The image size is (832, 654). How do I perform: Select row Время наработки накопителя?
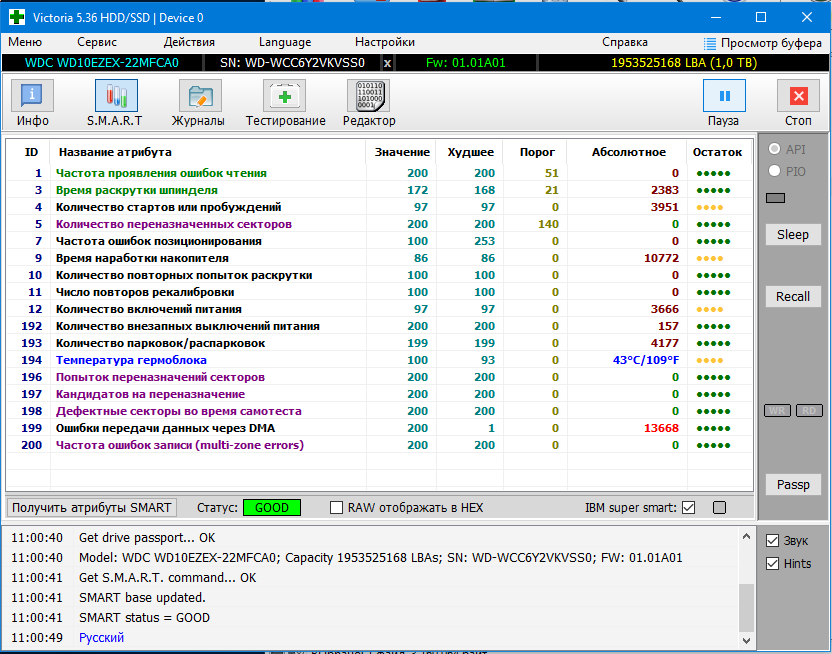point(379,258)
